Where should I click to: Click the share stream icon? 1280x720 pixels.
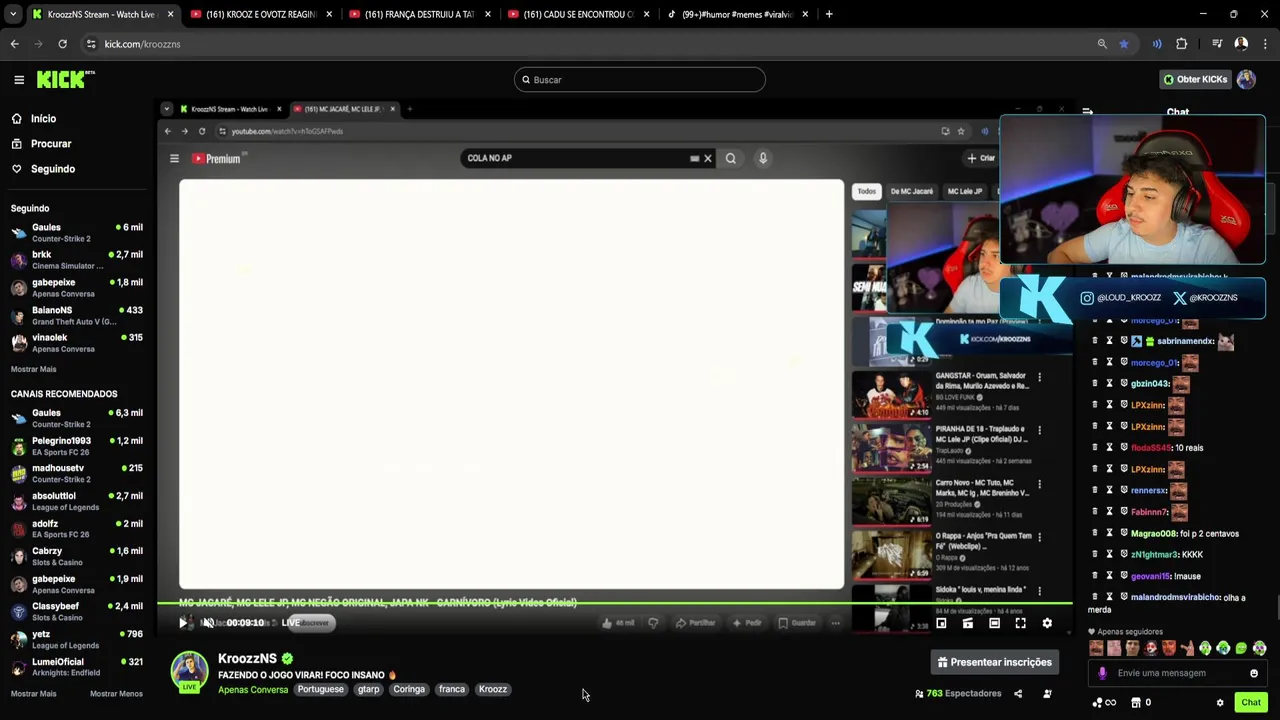point(1018,693)
